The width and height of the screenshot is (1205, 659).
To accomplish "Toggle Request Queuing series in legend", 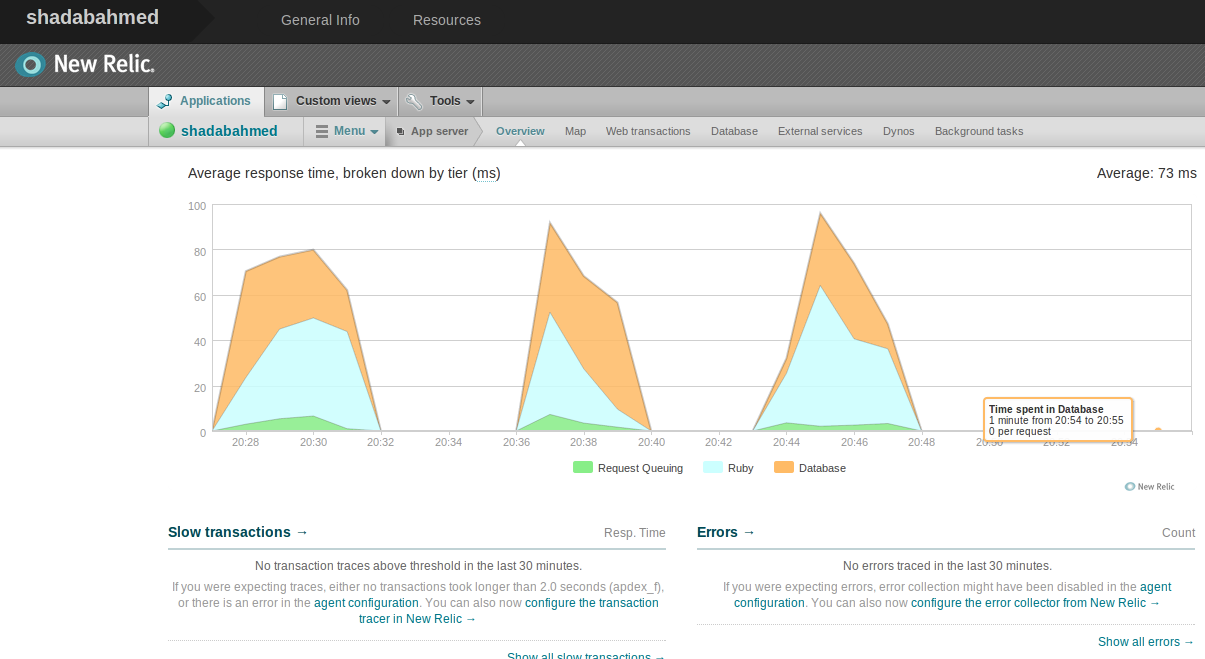I will tap(583, 468).
